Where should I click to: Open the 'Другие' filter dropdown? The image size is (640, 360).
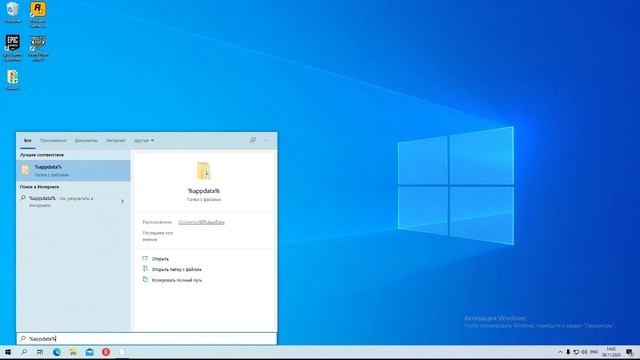point(144,140)
